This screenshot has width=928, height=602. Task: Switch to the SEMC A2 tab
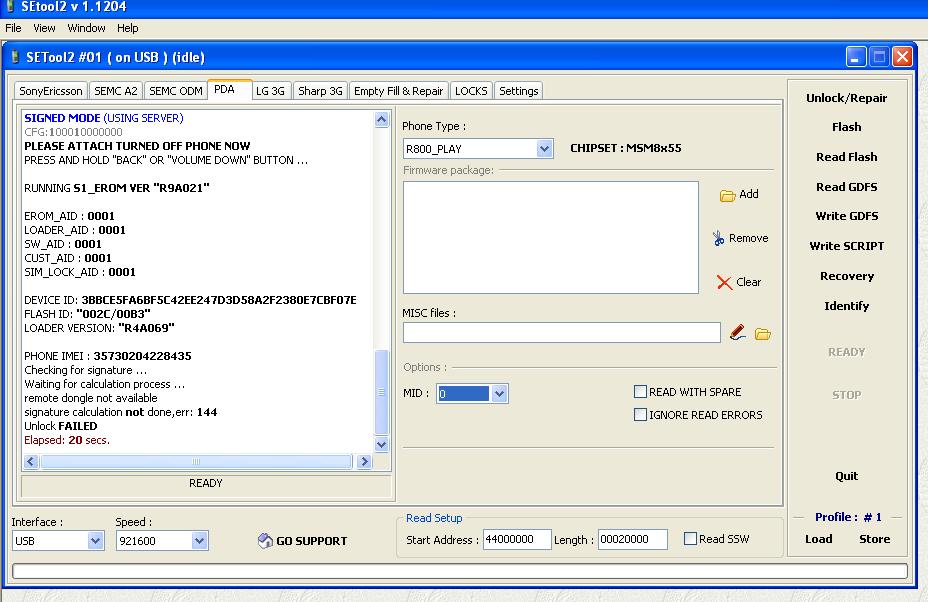point(116,91)
